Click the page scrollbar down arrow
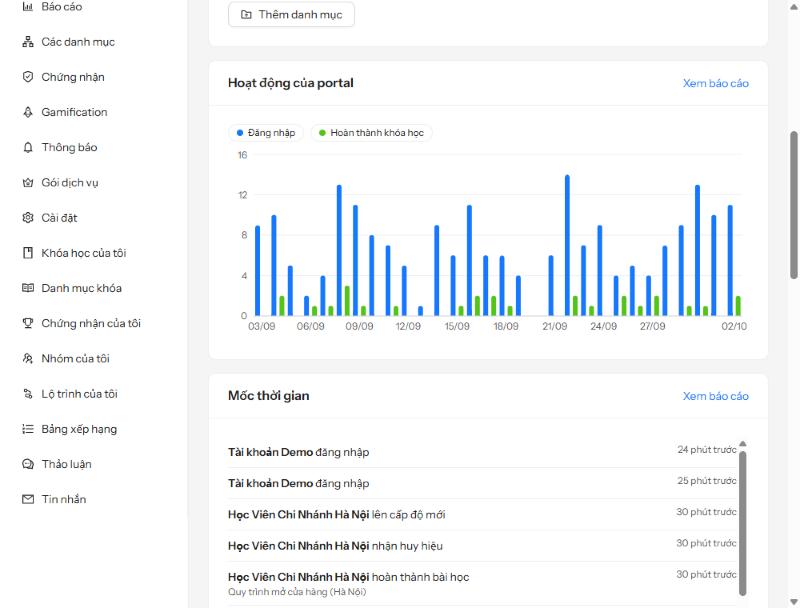800x608 pixels. (793, 602)
